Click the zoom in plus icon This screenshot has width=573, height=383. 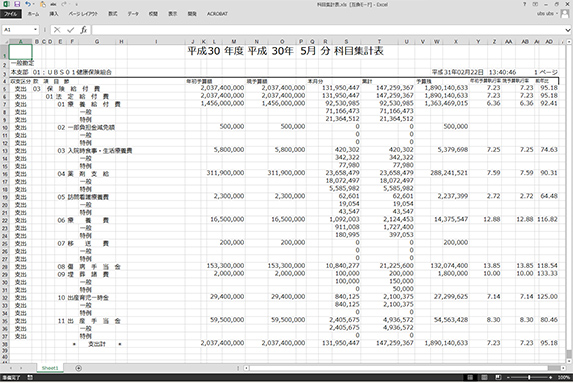(x=551, y=377)
